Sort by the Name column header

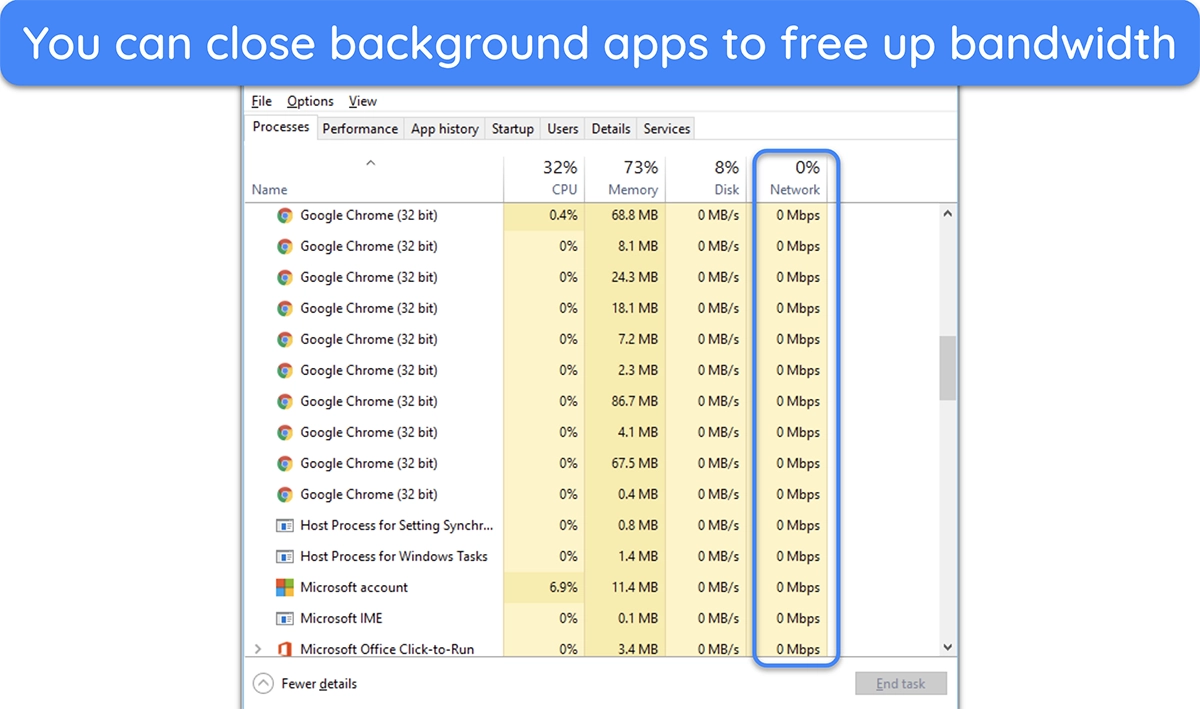point(374,178)
